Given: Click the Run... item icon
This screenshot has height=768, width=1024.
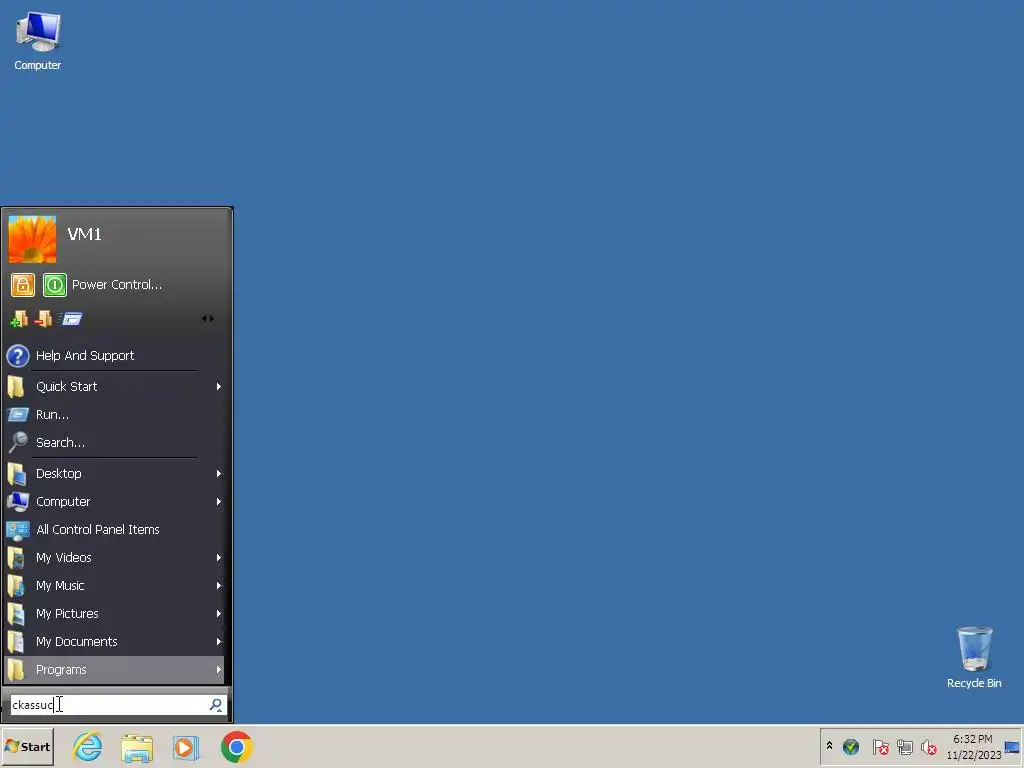Looking at the screenshot, I should point(18,415).
